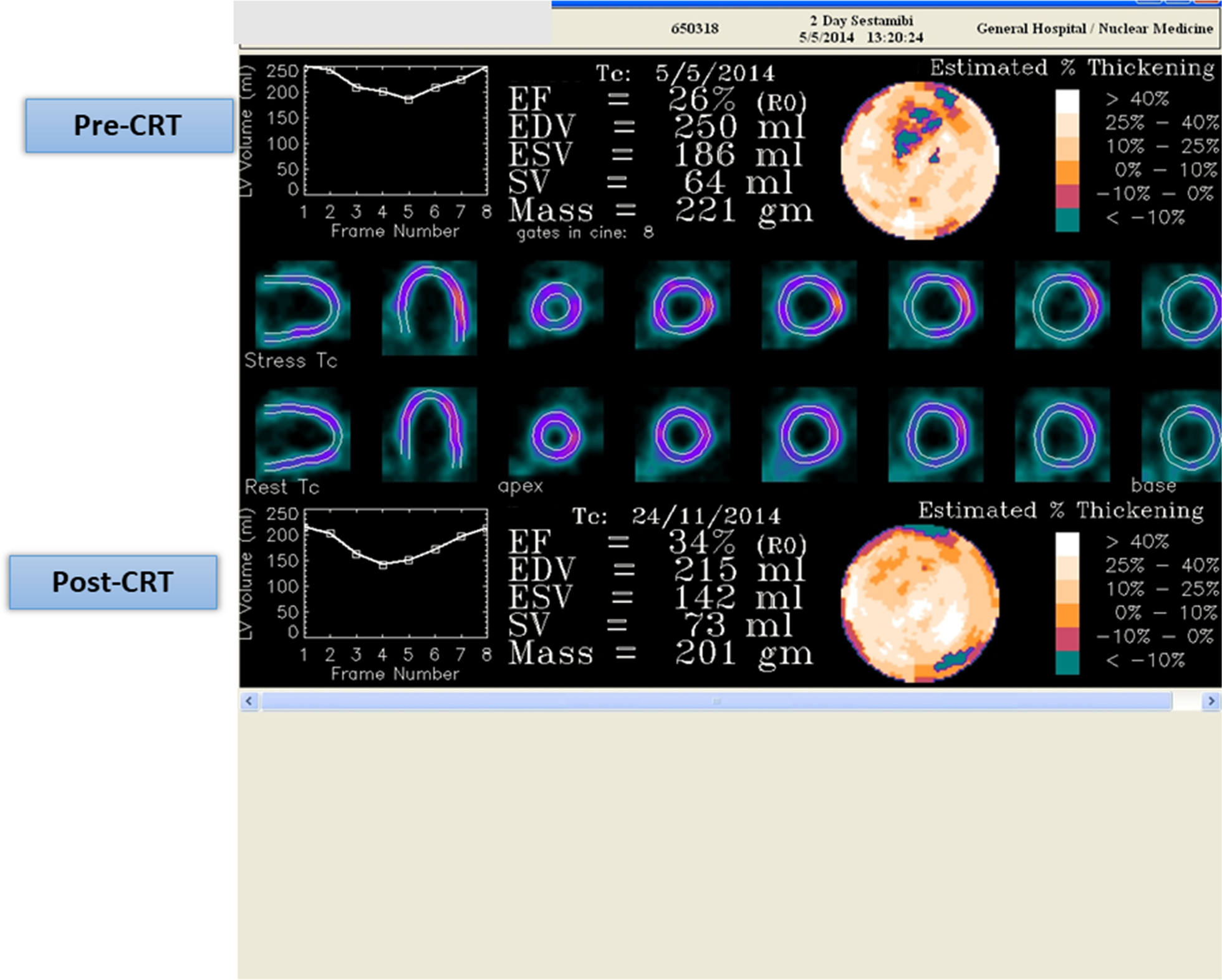The image size is (1222, 980).
Task: Click the right arrow of the horizontal scrollbar
Action: click(1210, 701)
